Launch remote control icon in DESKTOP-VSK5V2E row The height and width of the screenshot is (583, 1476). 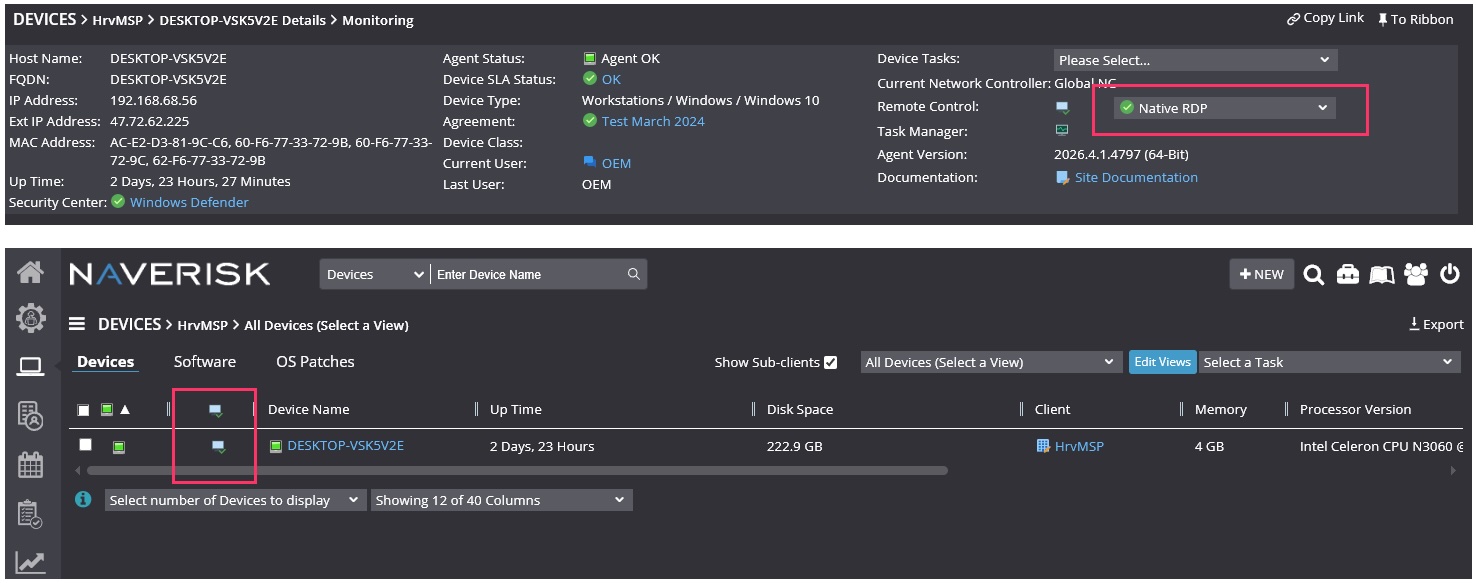(x=218, y=446)
